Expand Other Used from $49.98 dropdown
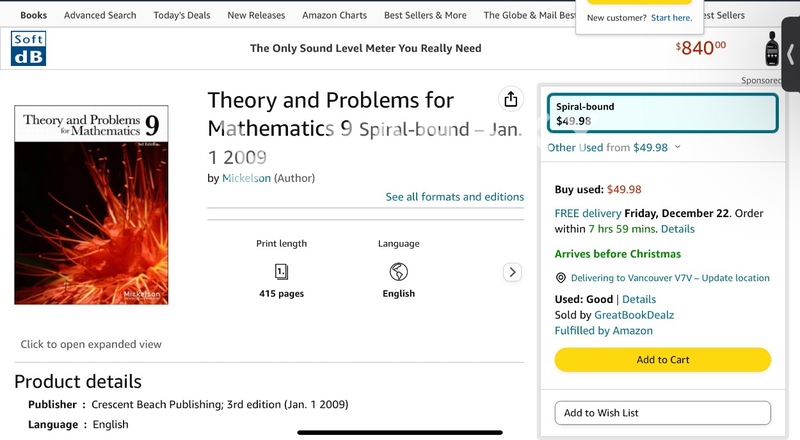This screenshot has width=800, height=440. pos(613,147)
